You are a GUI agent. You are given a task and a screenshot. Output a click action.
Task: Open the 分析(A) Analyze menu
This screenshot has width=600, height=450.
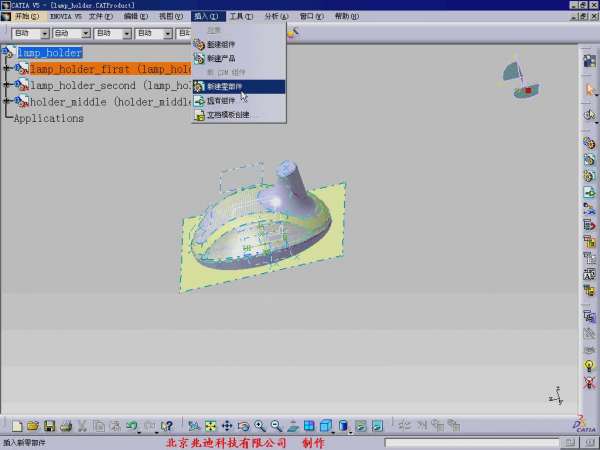point(276,16)
